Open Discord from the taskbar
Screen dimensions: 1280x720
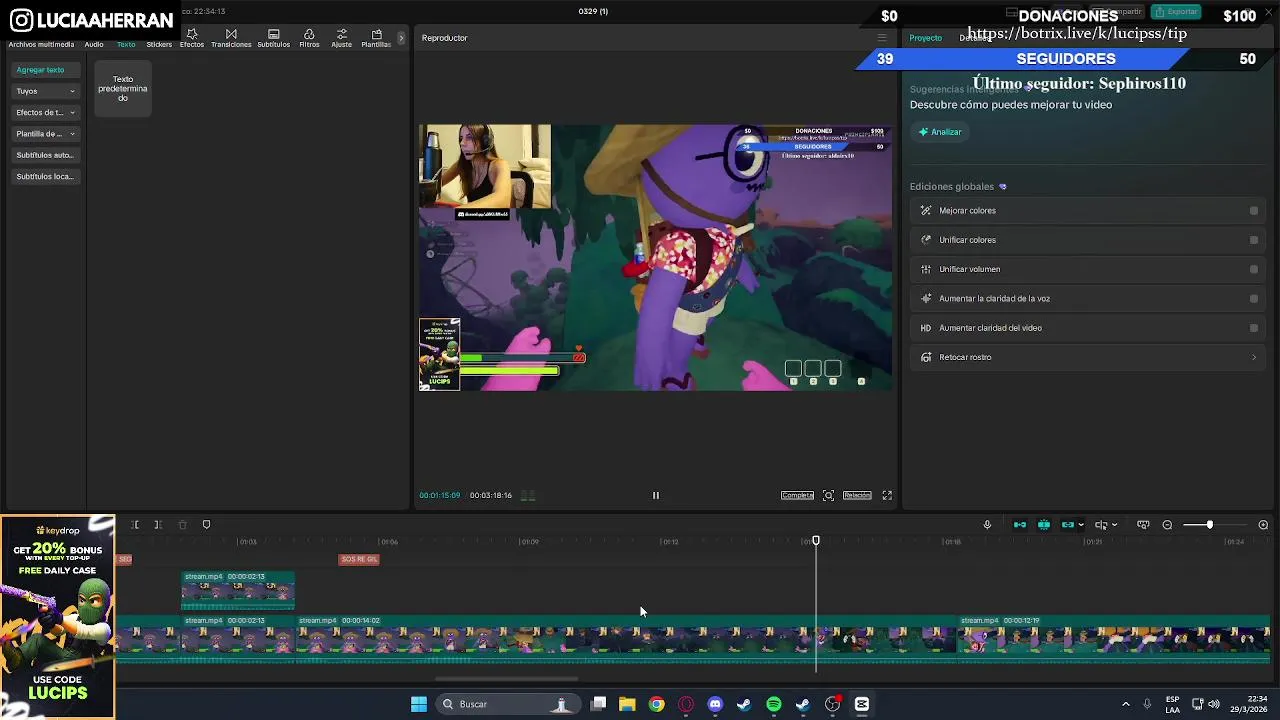click(x=715, y=704)
